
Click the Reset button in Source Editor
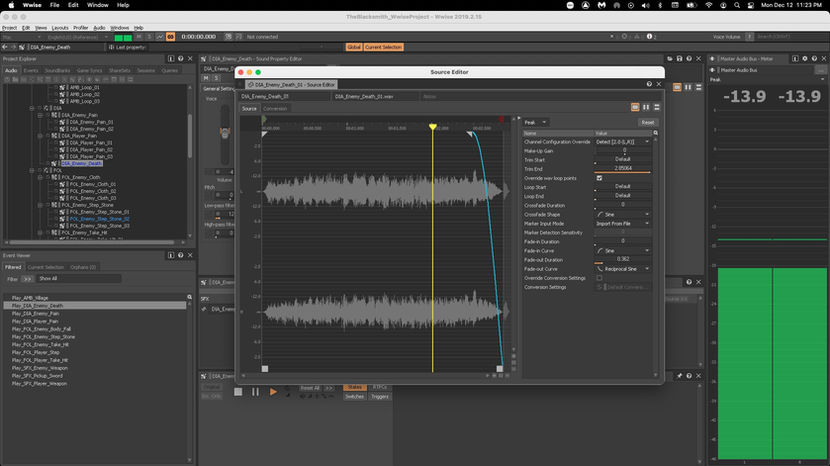coord(647,122)
